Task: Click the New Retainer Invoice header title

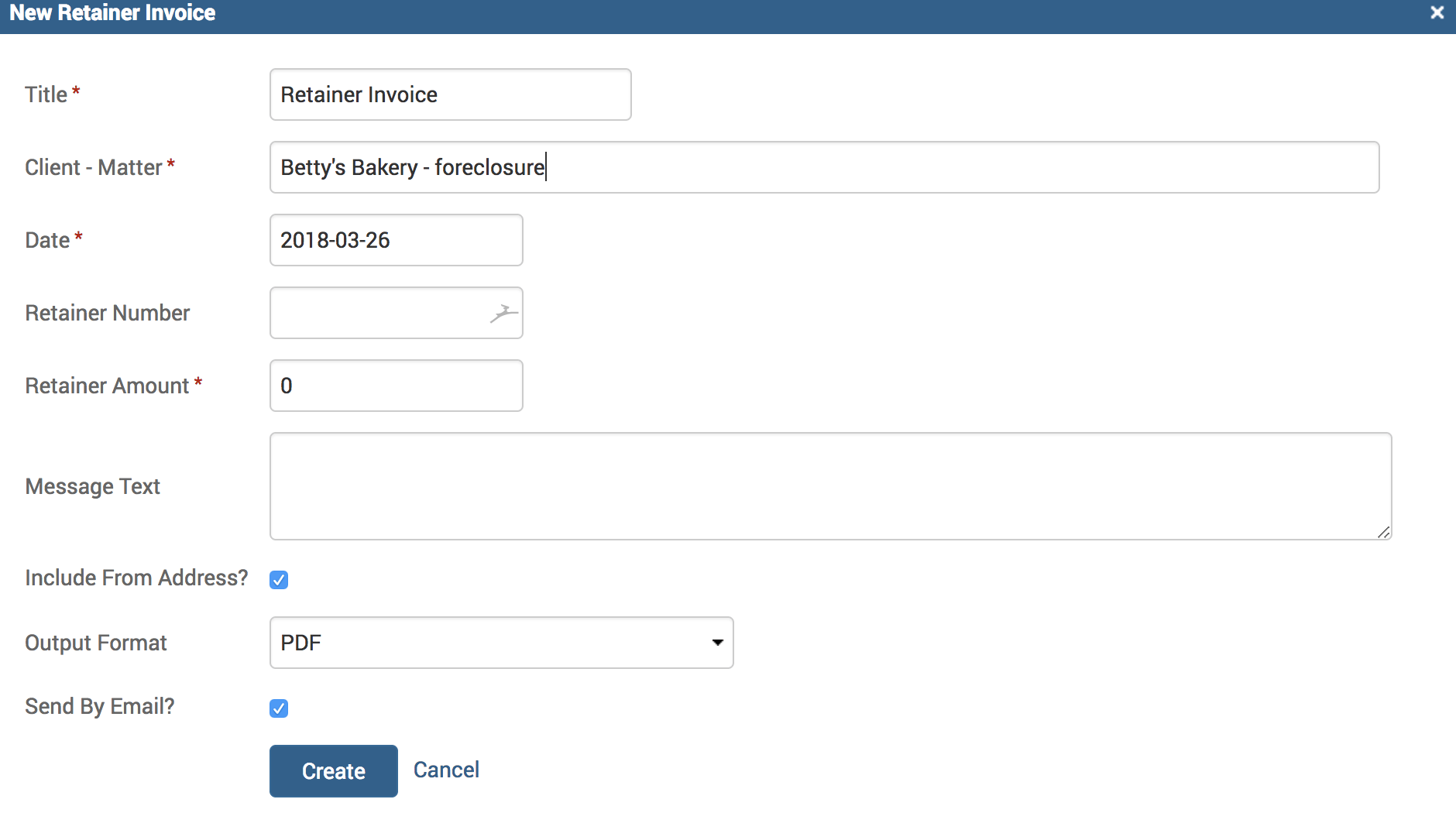Action: pos(112,13)
